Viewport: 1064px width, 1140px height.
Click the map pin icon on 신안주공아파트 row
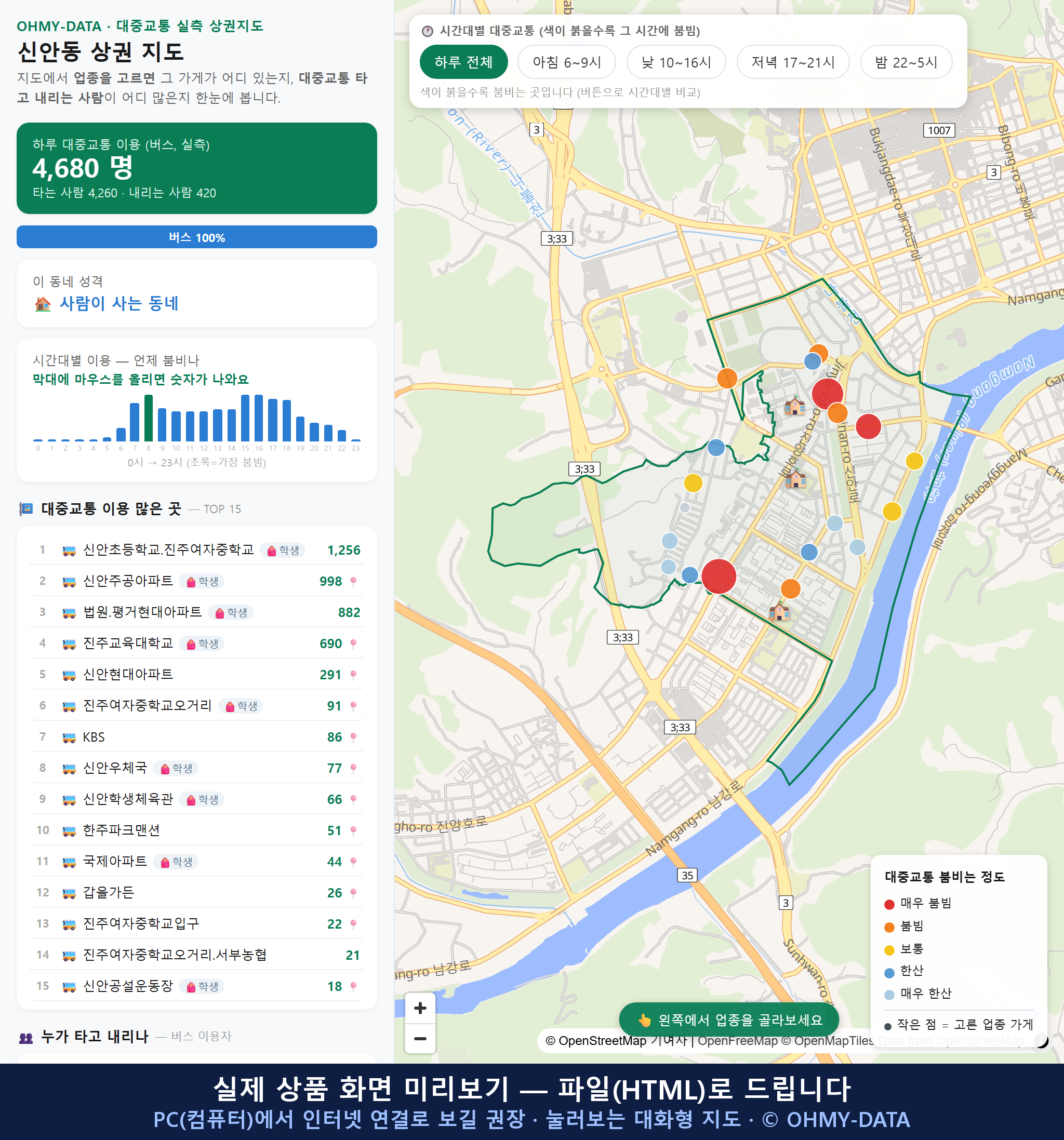click(353, 582)
